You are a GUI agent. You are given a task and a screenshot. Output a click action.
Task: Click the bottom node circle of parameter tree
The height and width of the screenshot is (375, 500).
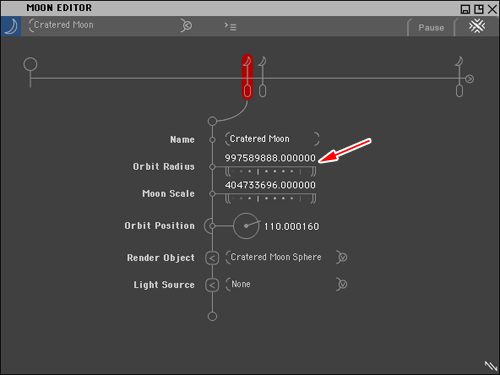[212, 316]
